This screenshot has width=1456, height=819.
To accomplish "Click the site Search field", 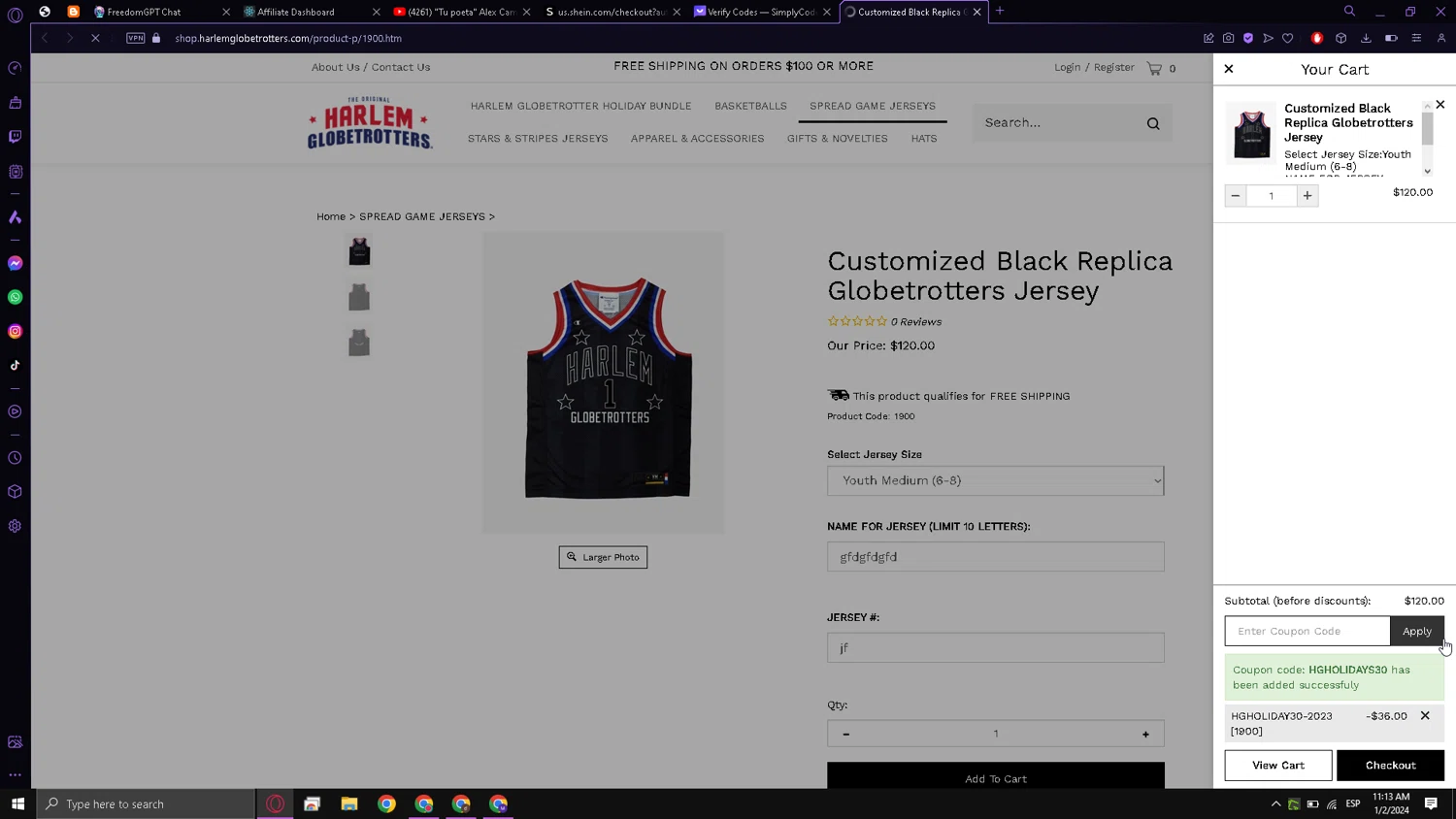I will [1058, 123].
